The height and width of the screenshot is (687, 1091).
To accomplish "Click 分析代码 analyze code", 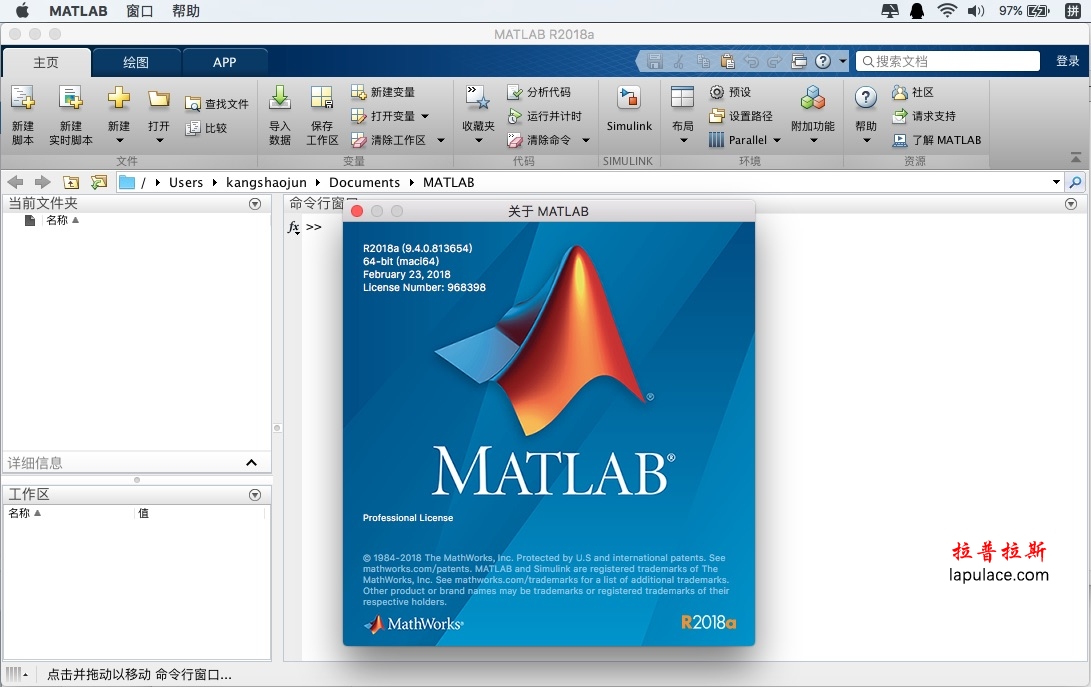I will pyautogui.click(x=539, y=92).
